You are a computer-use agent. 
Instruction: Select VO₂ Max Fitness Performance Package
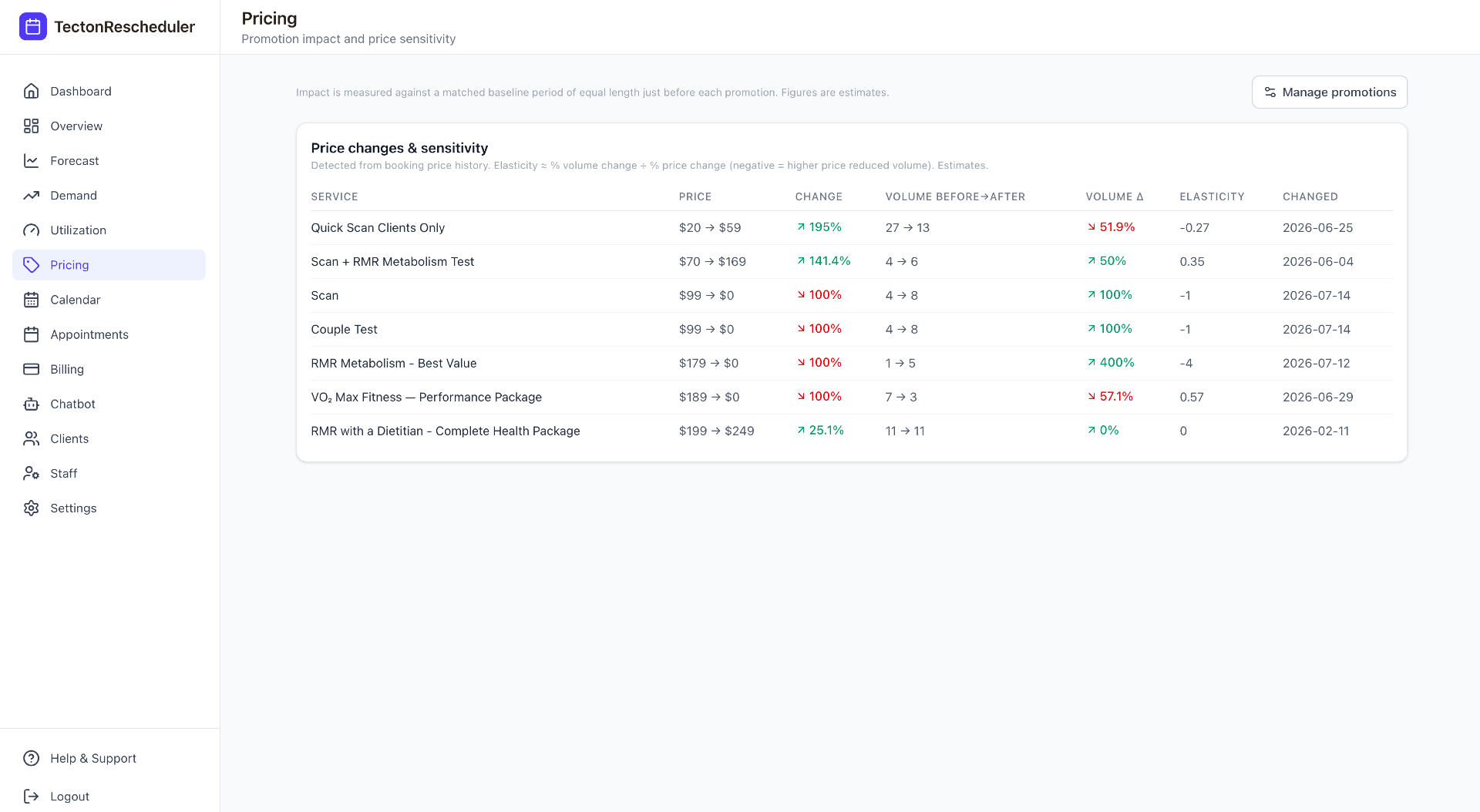coord(426,397)
